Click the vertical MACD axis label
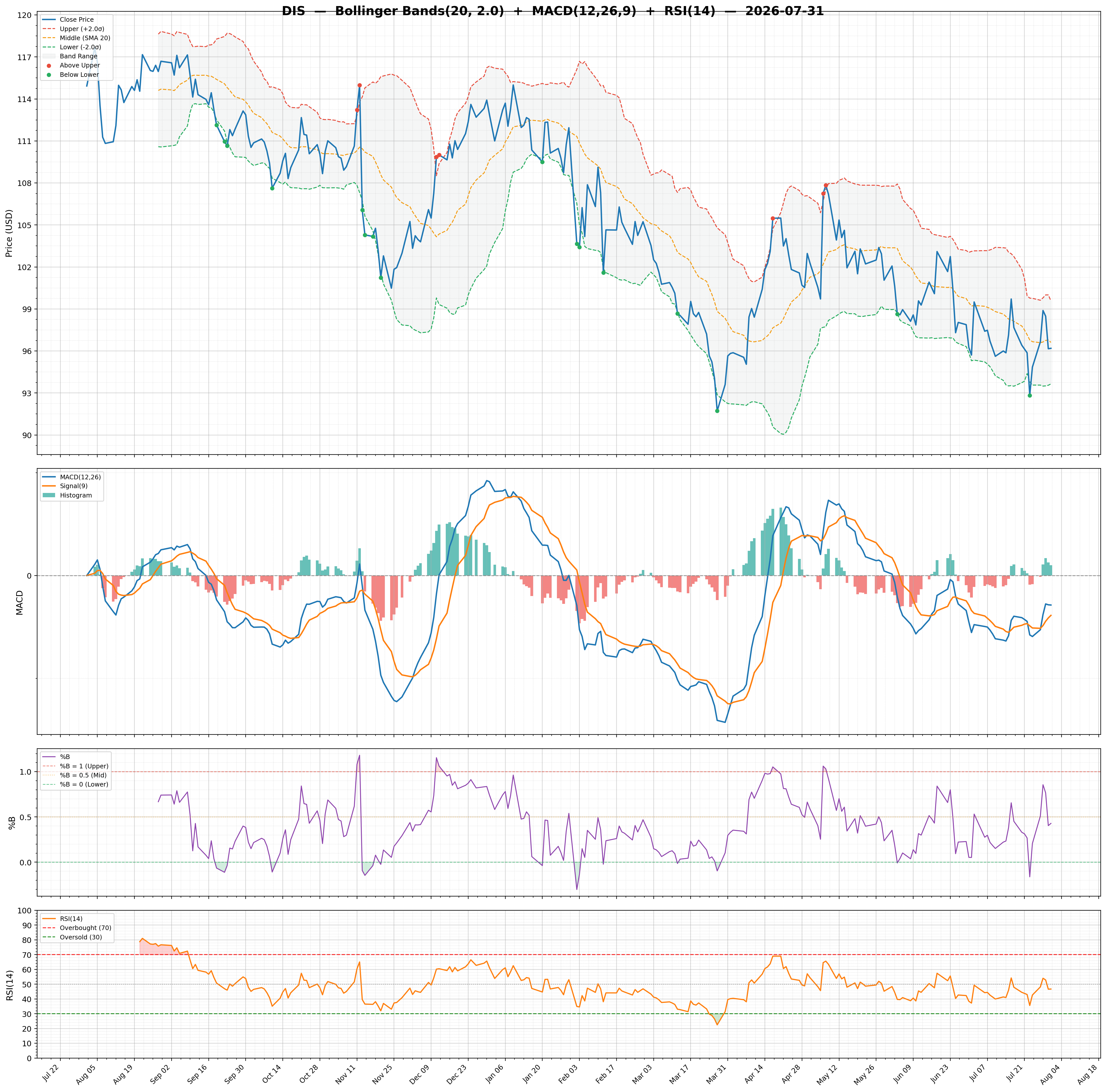Screen dimensions: 1106x1092 click(x=19, y=603)
